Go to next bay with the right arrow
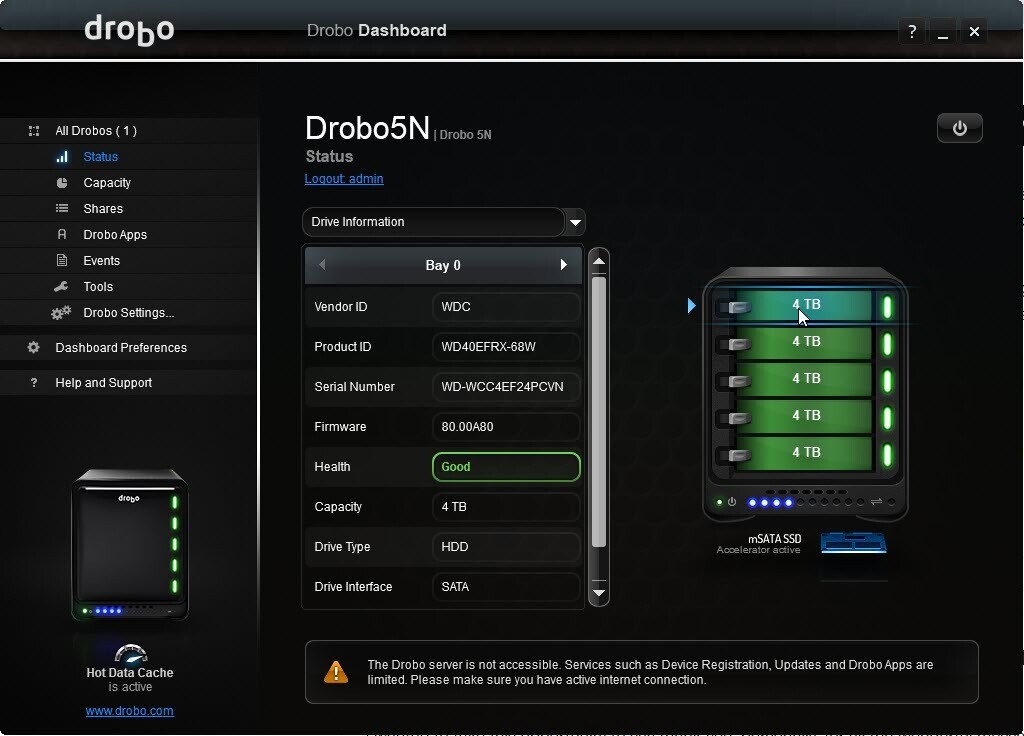The height and width of the screenshot is (736, 1024). [564, 265]
